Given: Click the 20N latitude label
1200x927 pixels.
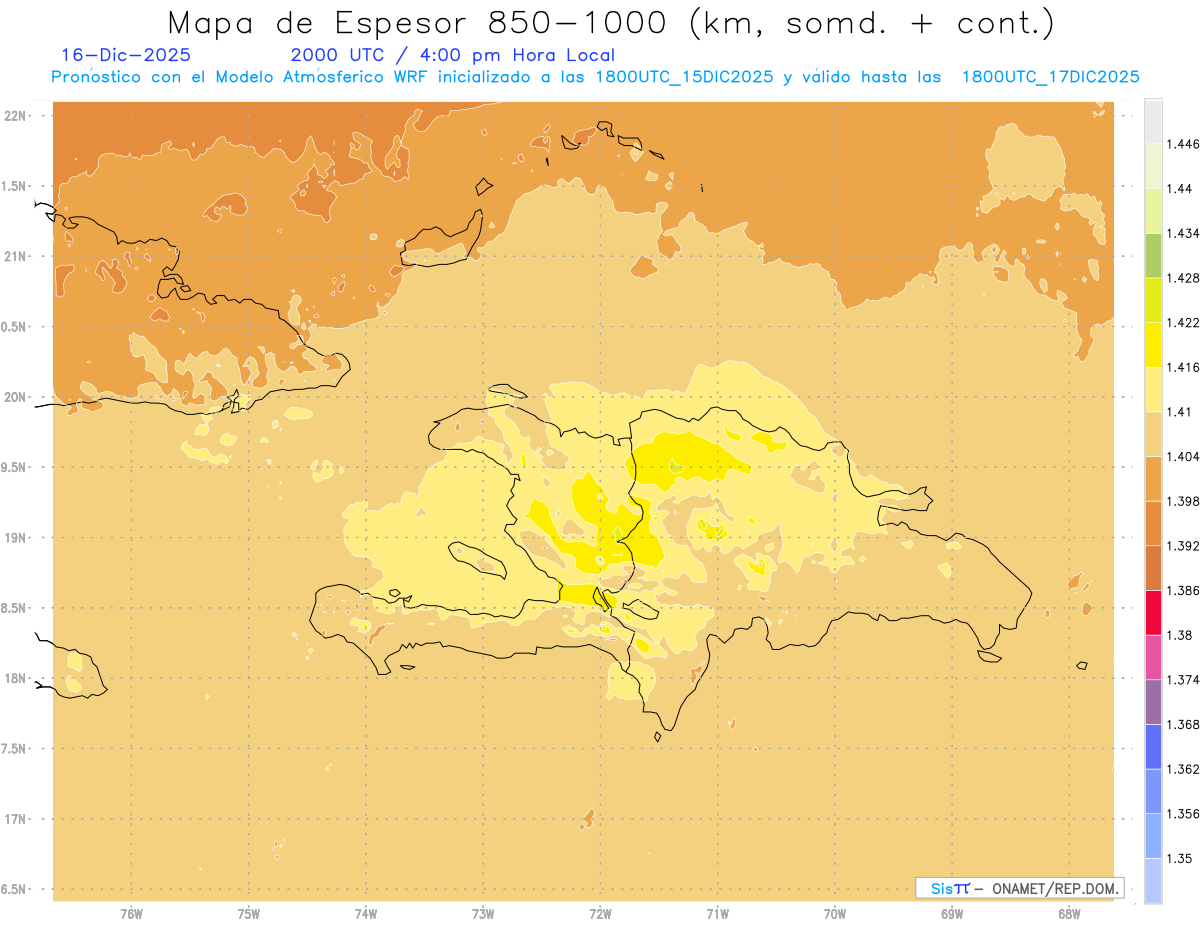Looking at the screenshot, I should [x=16, y=397].
